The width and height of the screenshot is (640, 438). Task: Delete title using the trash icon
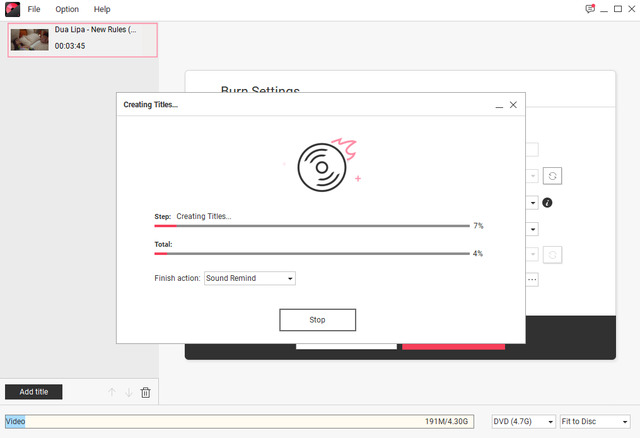click(x=145, y=392)
